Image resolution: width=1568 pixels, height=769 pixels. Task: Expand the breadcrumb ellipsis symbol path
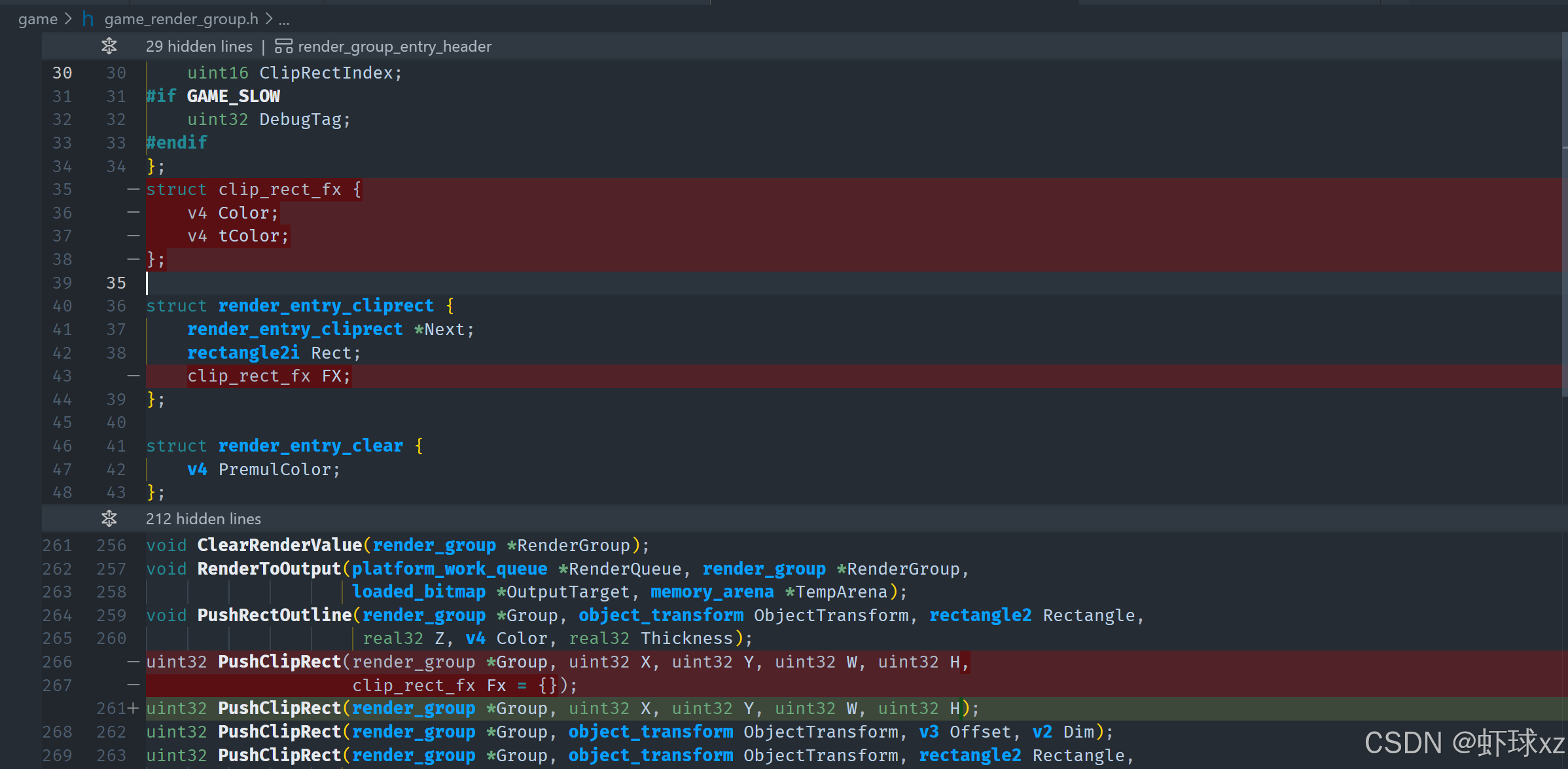pos(283,20)
